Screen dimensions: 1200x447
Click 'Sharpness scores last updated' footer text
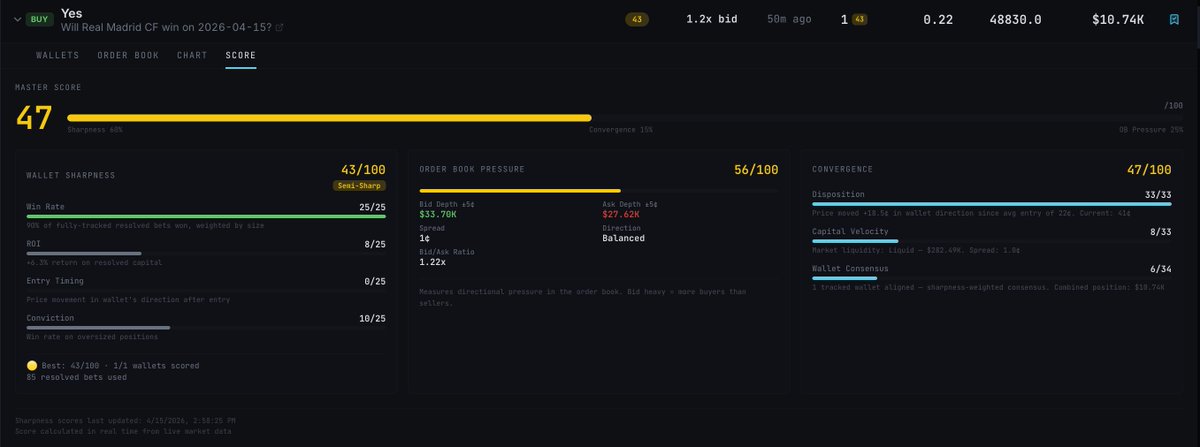pyautogui.click(x=126, y=421)
